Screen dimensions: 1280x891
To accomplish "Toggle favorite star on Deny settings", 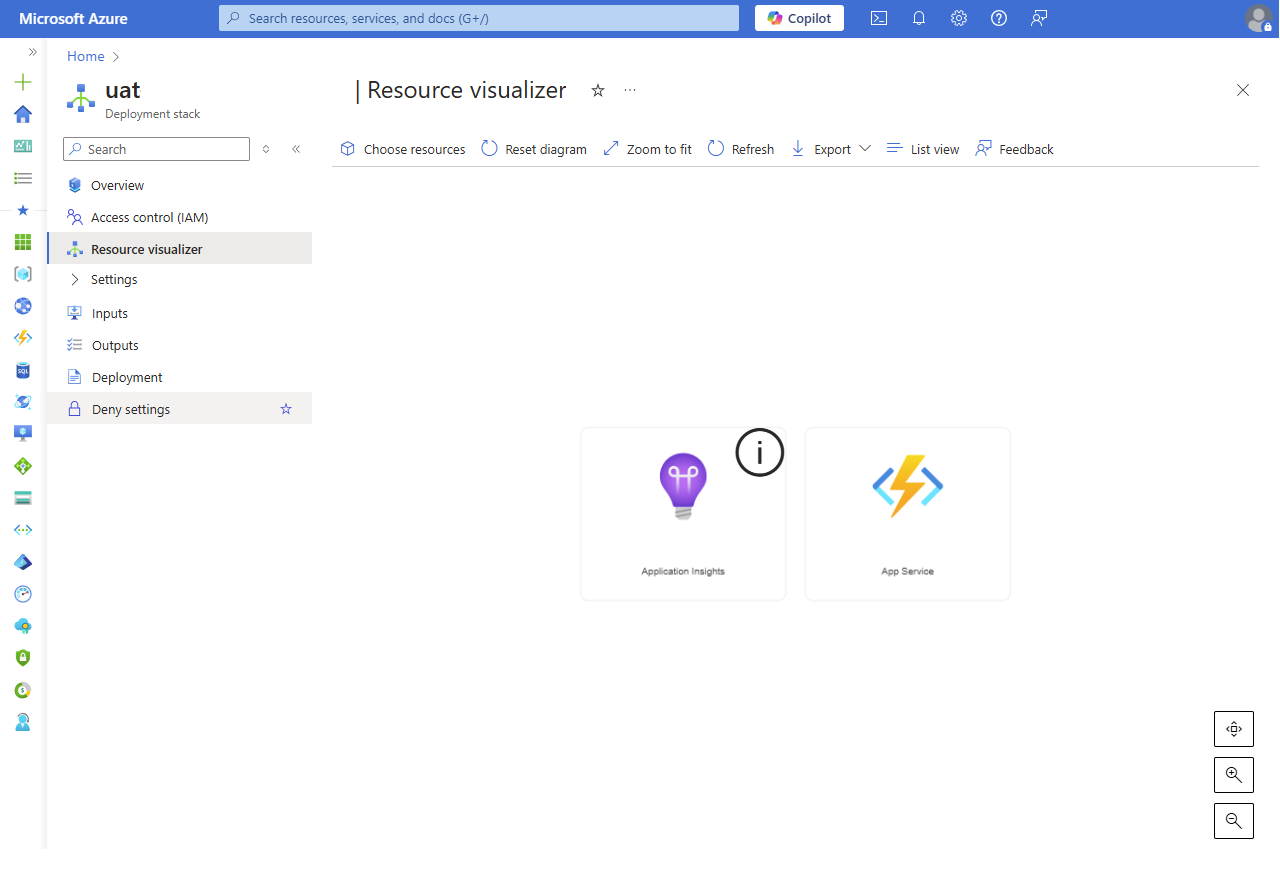I will 286,409.
